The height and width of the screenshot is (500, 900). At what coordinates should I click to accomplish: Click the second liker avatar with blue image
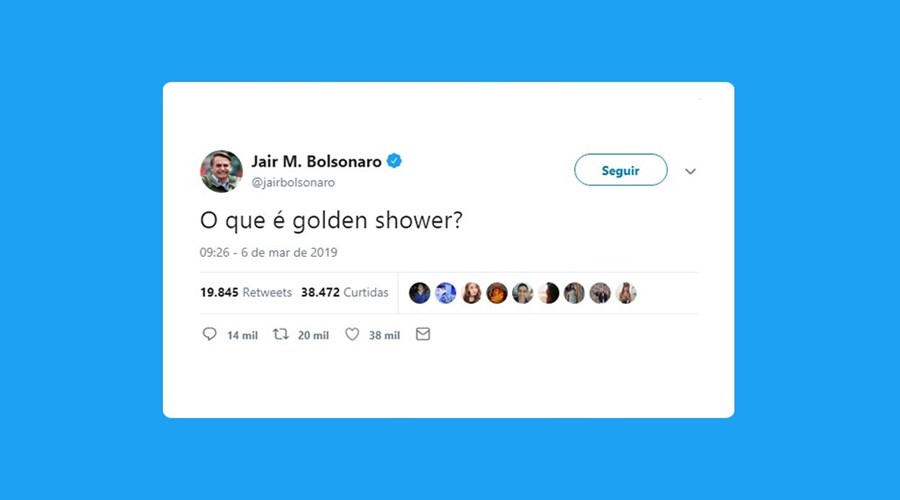445,293
